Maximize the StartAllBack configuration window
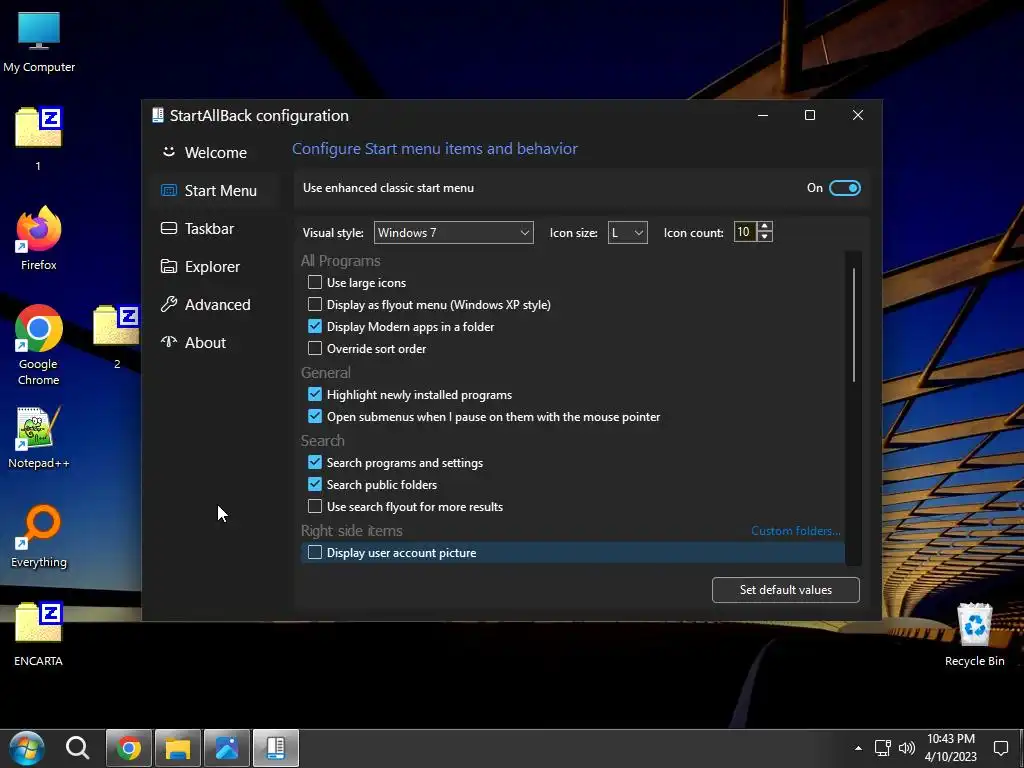Viewport: 1024px width, 768px height. (810, 116)
